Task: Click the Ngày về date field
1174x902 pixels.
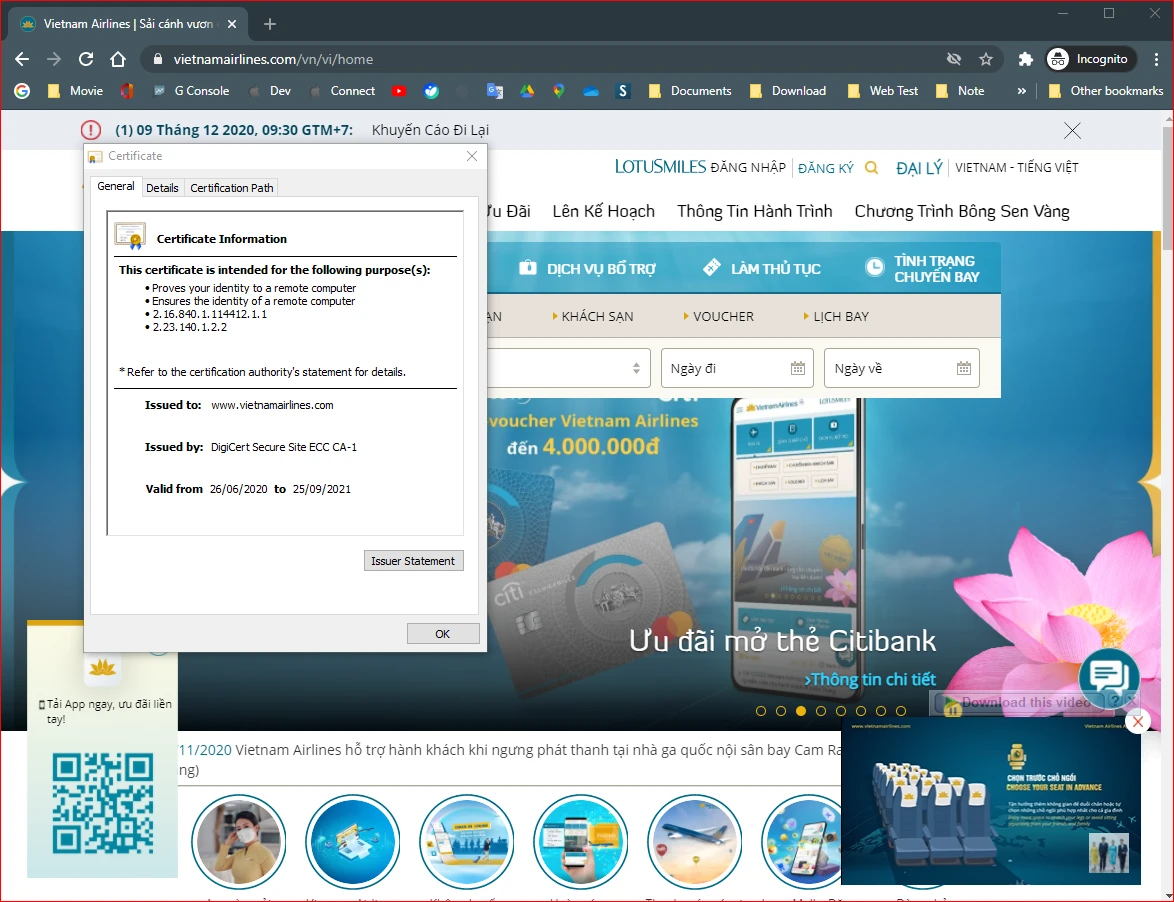Action: [901, 368]
